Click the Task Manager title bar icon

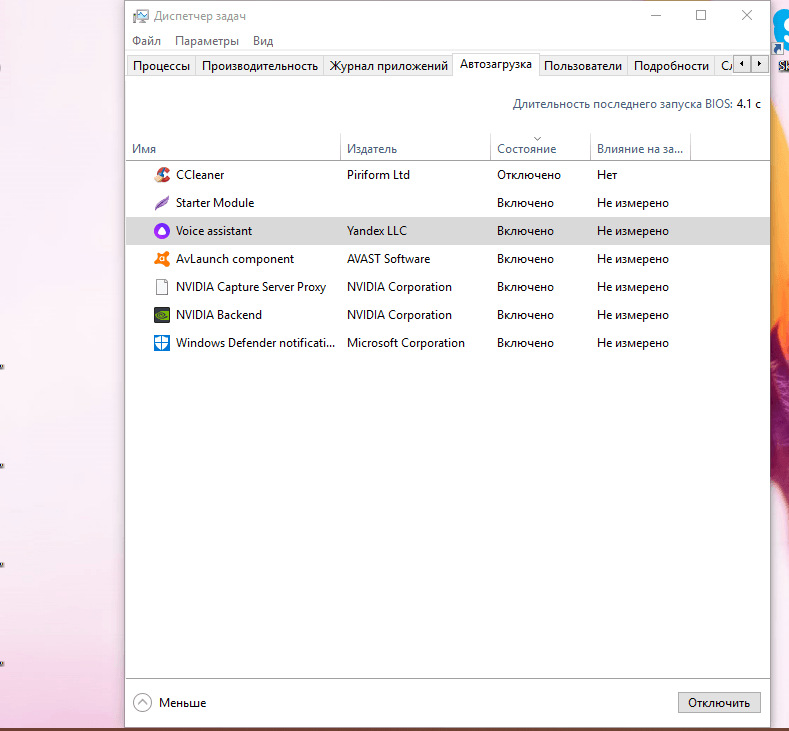click(141, 16)
